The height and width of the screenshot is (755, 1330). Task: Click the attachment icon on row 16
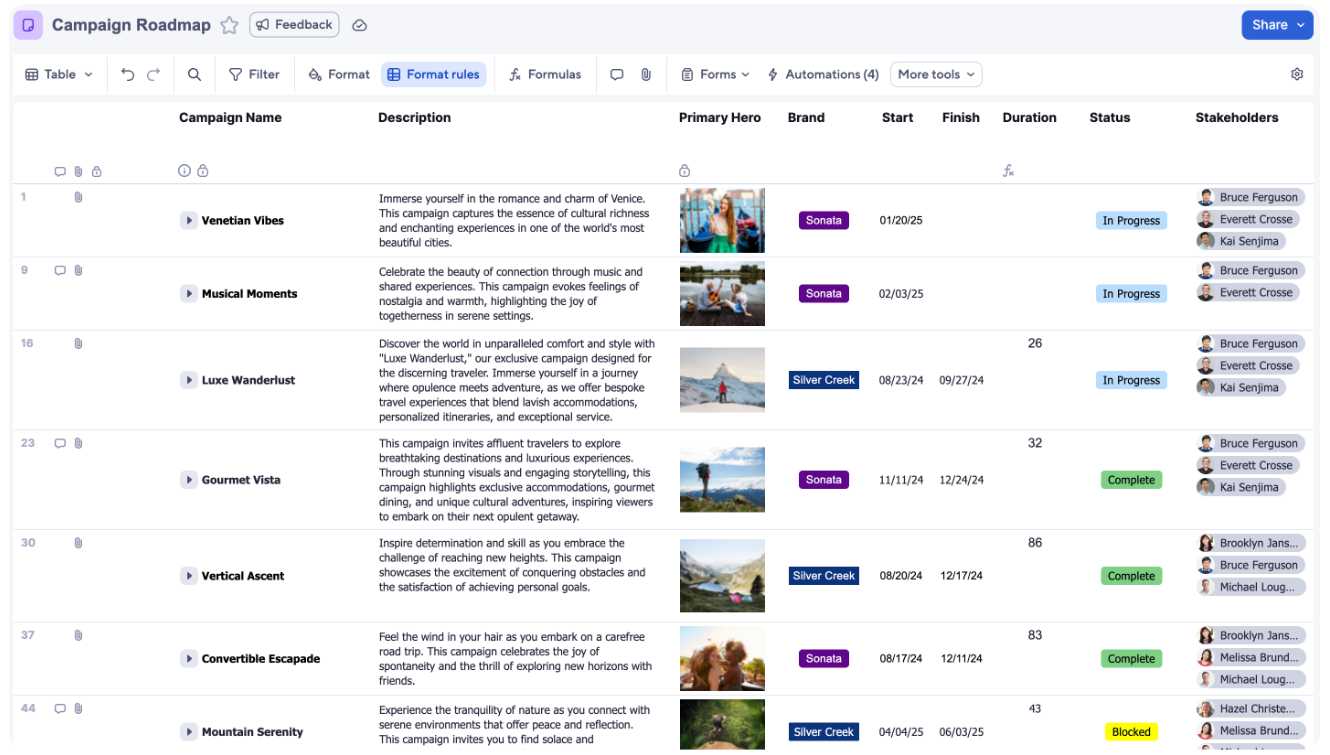[78, 343]
